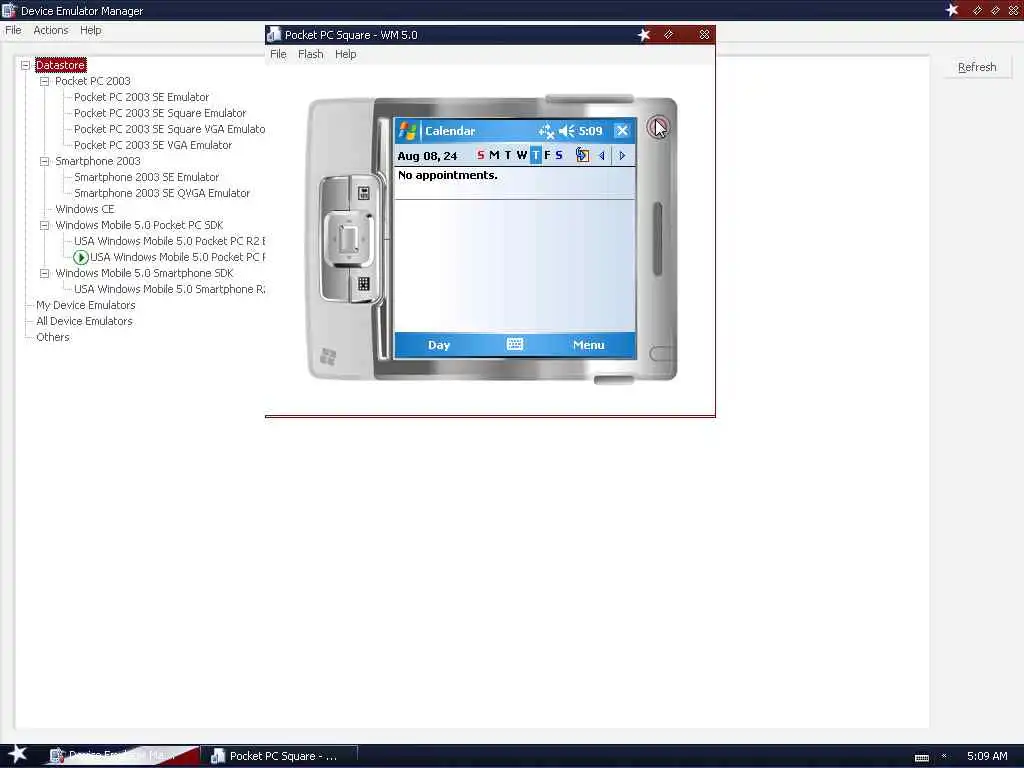Select USA Windows Mobile 5.0 Smartphone R2 item

tap(169, 289)
